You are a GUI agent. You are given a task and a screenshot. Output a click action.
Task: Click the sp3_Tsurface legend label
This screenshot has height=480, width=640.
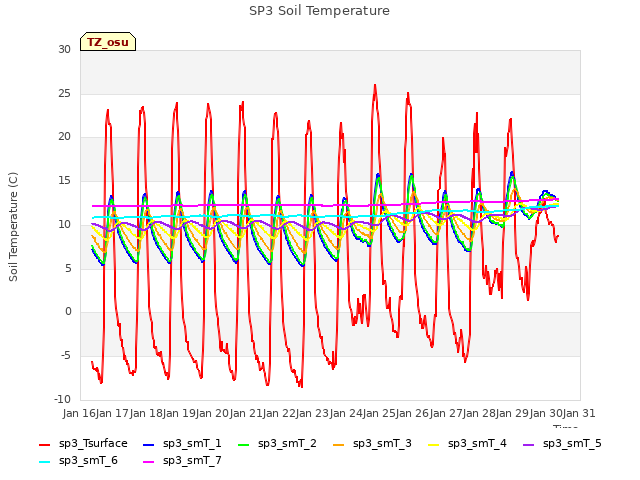tap(93, 444)
